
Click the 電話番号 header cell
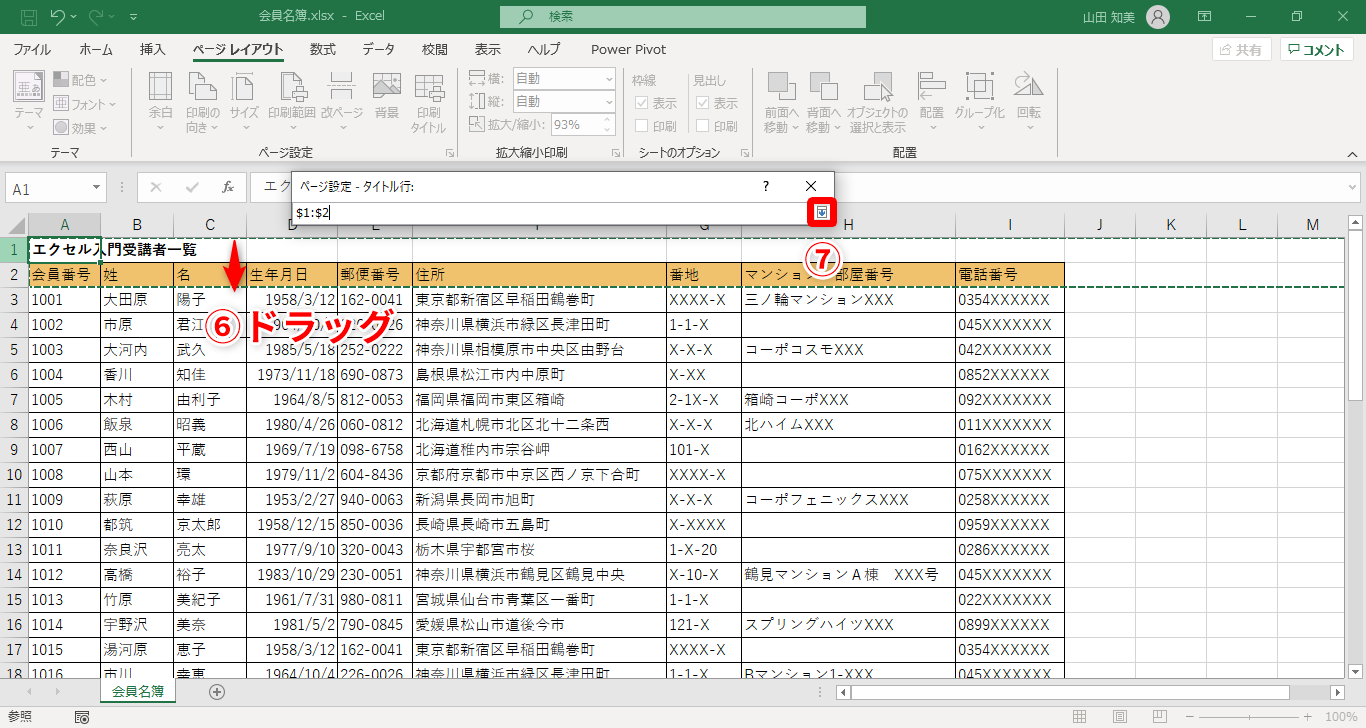(1009, 274)
